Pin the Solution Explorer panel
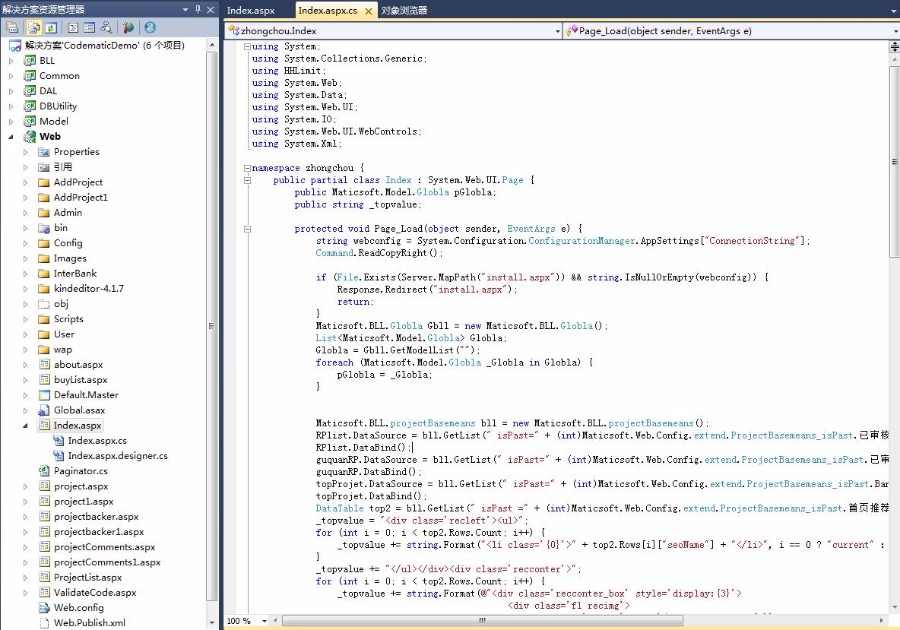 197,9
